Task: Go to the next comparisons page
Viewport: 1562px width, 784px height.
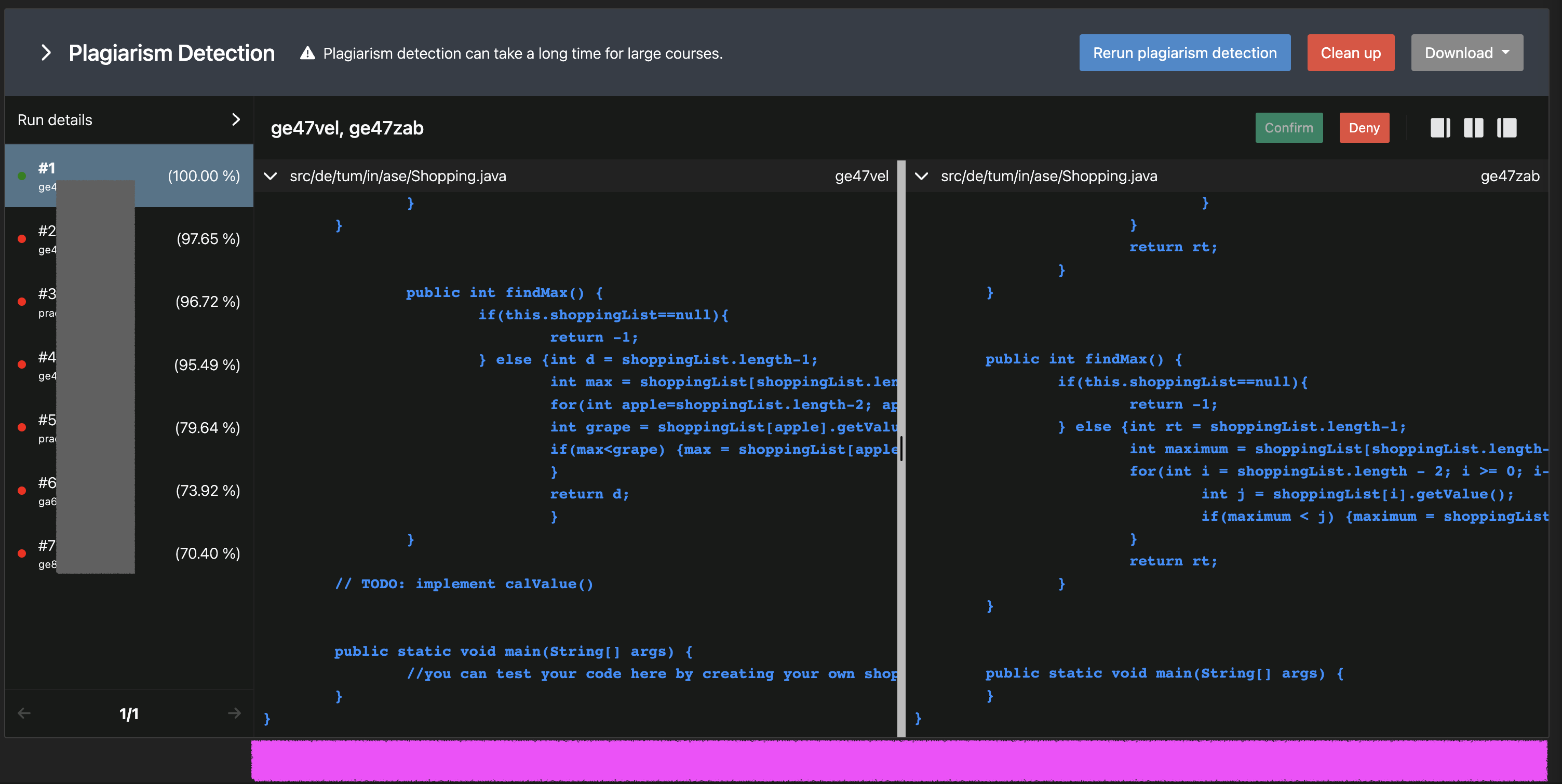Action: pos(234,713)
